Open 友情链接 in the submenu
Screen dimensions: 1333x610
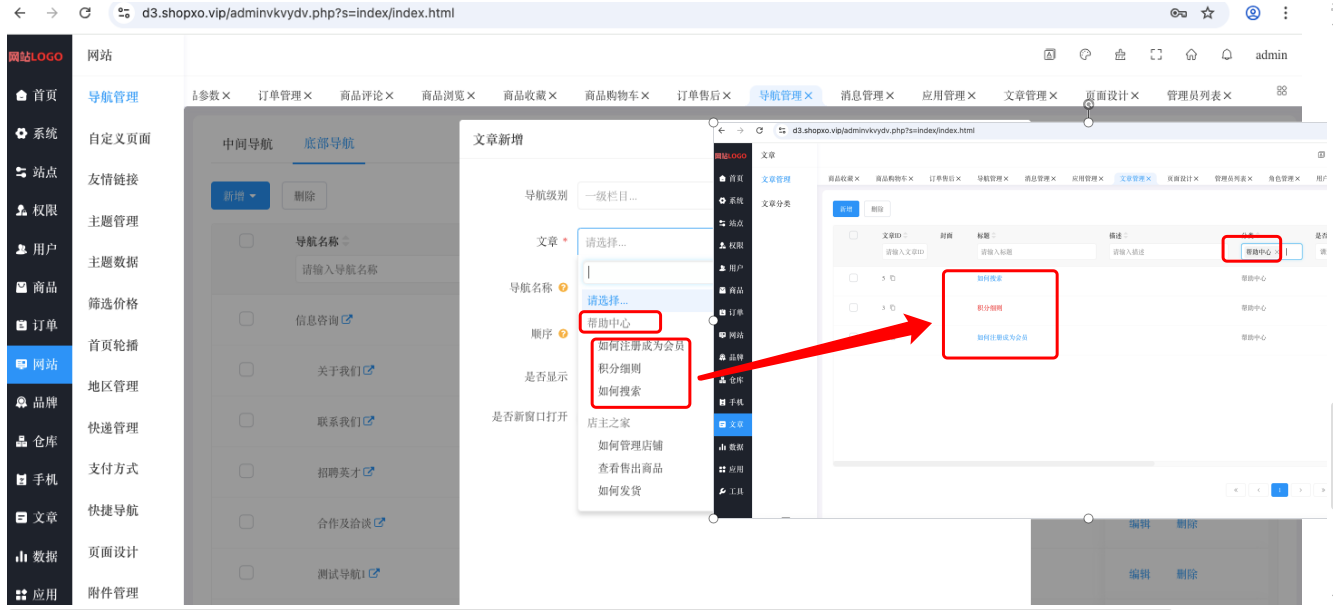113,180
